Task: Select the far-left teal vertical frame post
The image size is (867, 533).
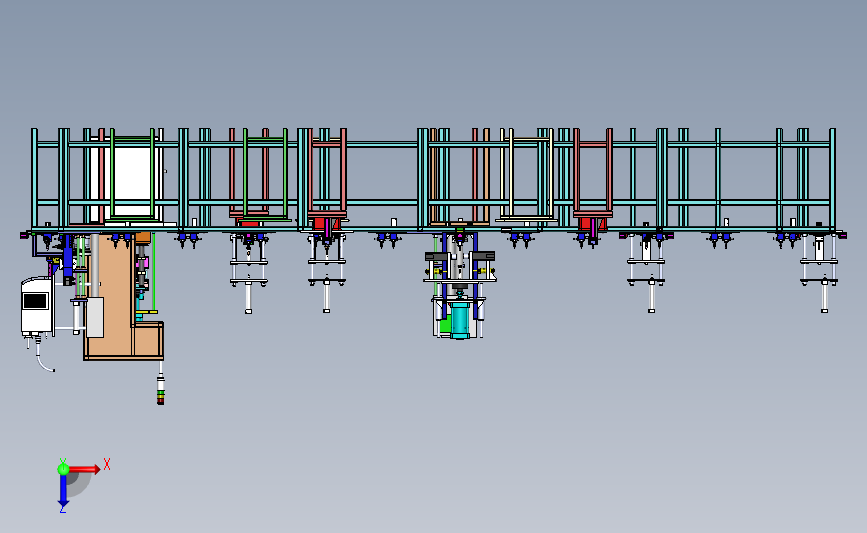Action: click(34, 178)
